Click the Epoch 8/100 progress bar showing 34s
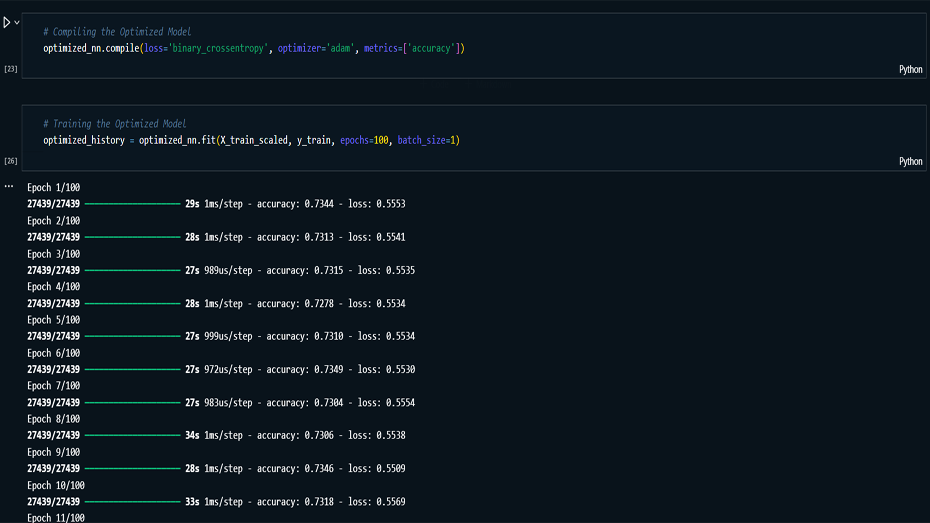This screenshot has width=930, height=523. (132, 435)
